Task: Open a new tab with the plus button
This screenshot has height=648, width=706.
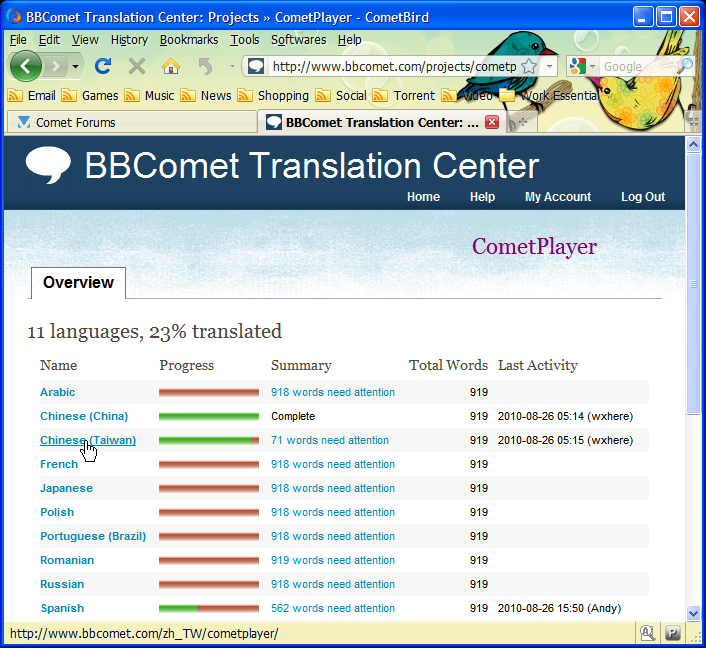Action: [522, 122]
